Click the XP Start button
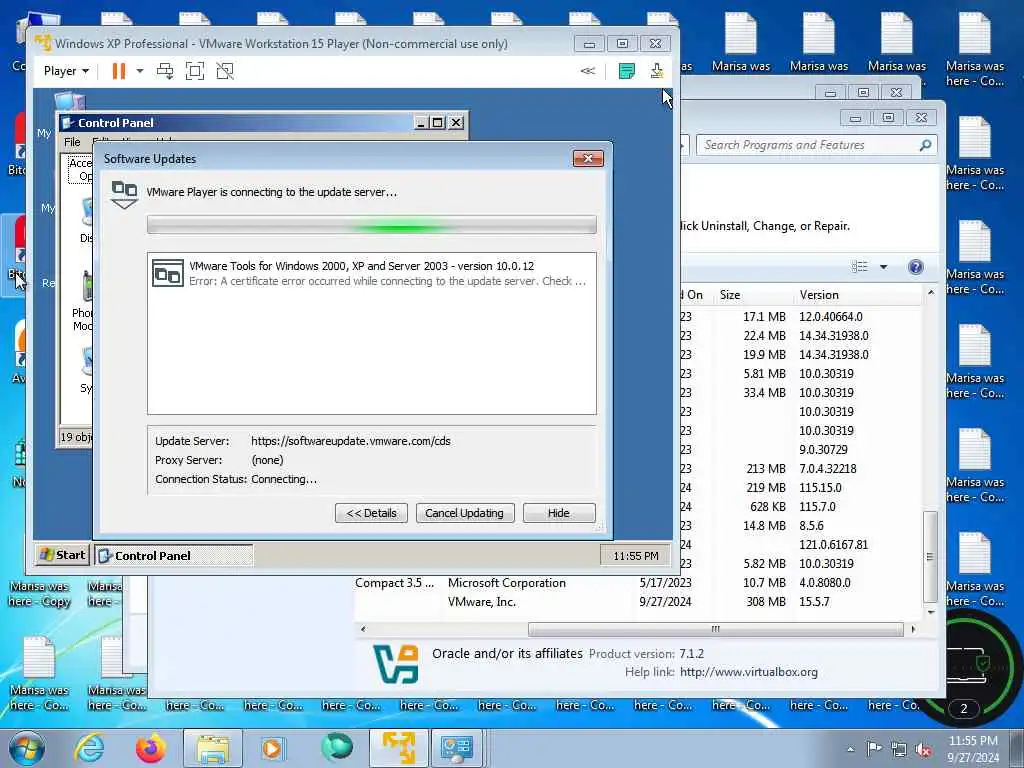Viewport: 1024px width, 768px height. click(x=62, y=555)
